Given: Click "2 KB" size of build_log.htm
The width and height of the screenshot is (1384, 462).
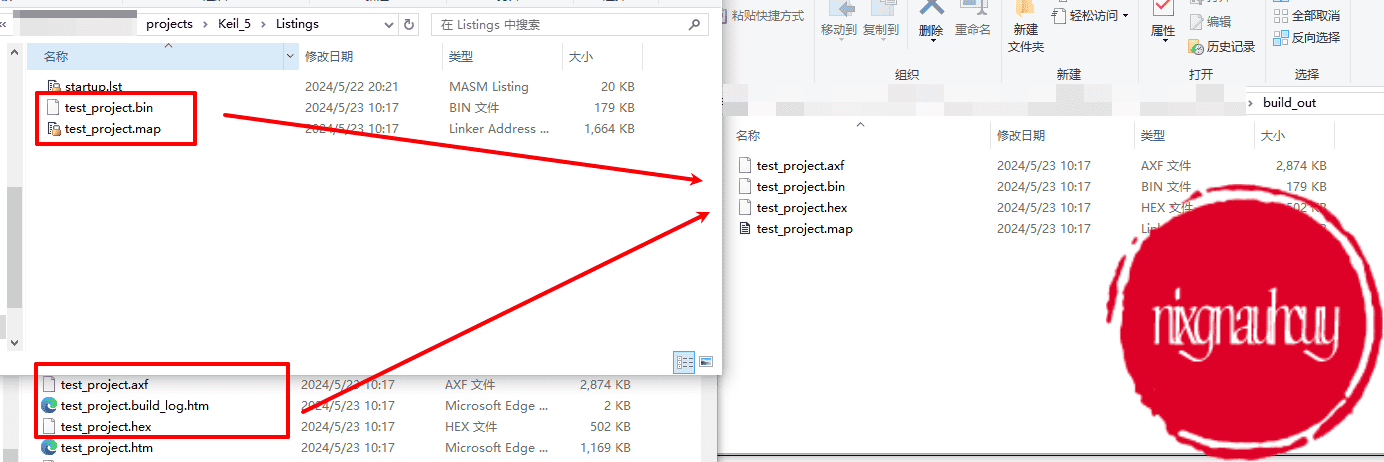Looking at the screenshot, I should pyautogui.click(x=615, y=406).
